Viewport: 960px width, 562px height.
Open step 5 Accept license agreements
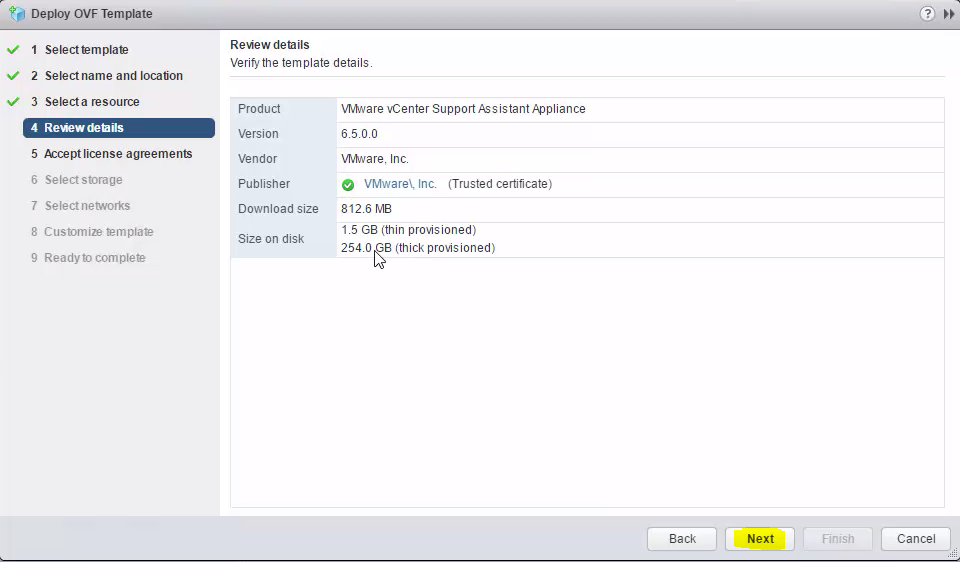tap(111, 154)
